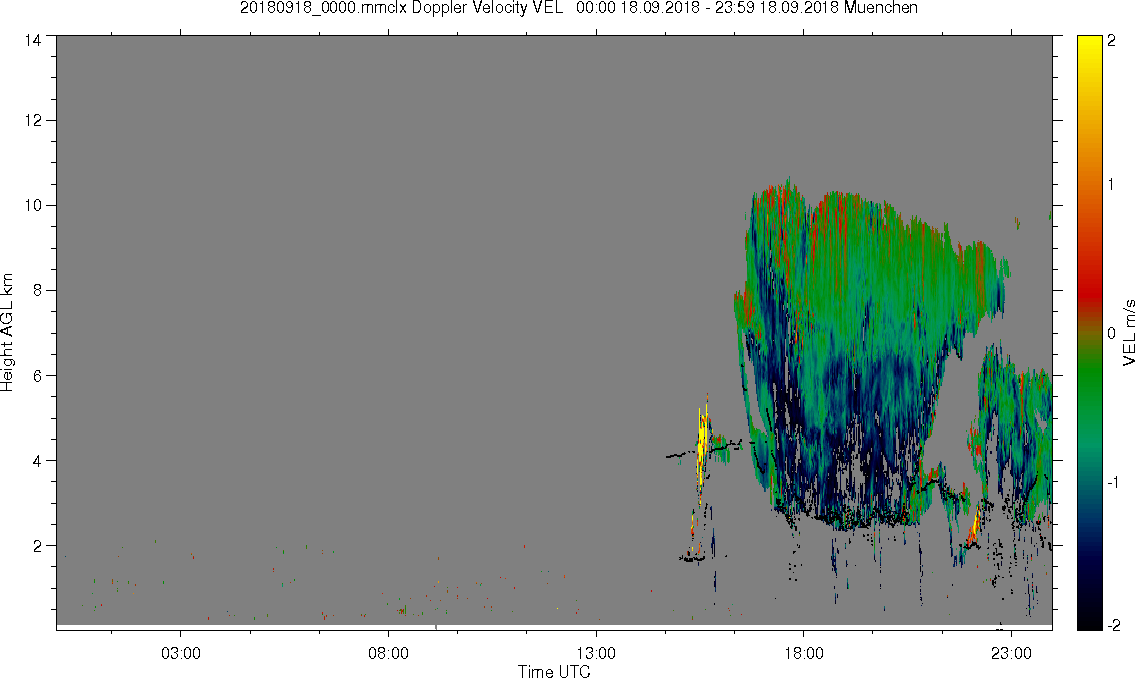Click the height axis label '2' on left
The height and width of the screenshot is (678, 1135).
(37, 546)
